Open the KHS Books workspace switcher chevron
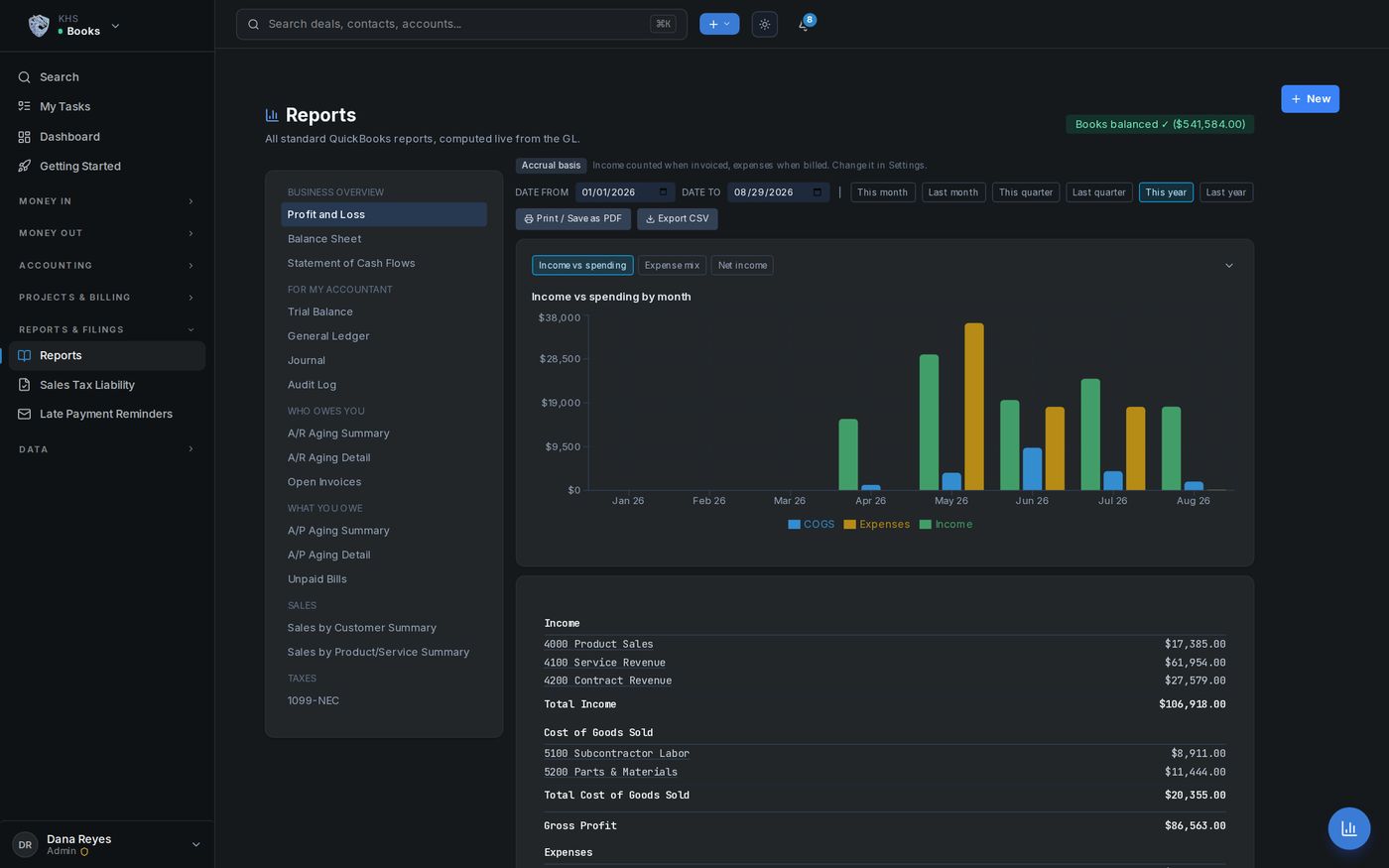This screenshot has width=1389, height=868. pos(115,26)
